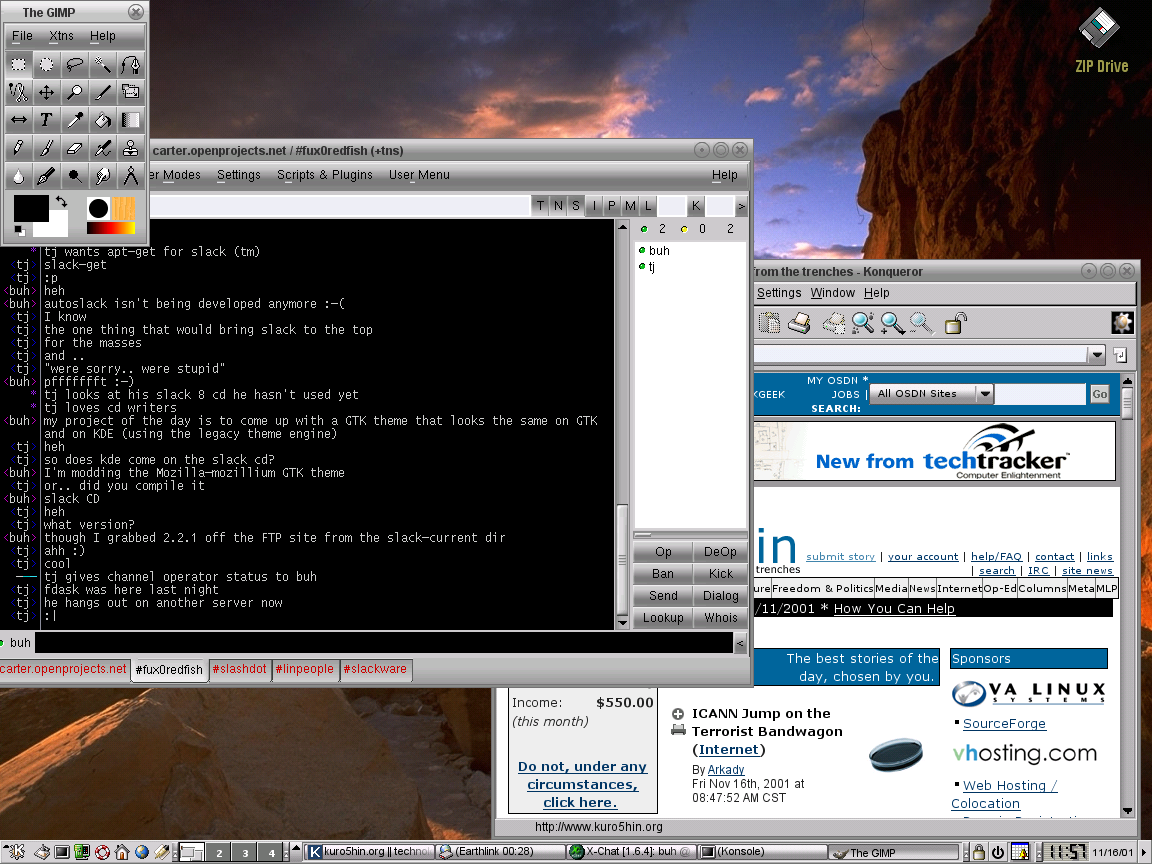Switch to the #linpeople channel tab

304,669
